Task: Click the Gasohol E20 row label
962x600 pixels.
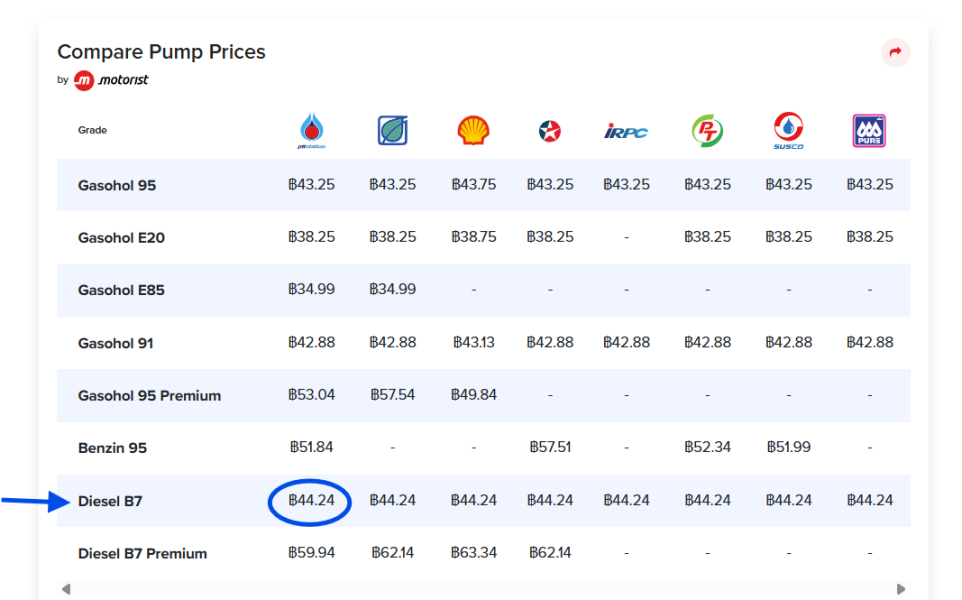Action: coord(121,237)
